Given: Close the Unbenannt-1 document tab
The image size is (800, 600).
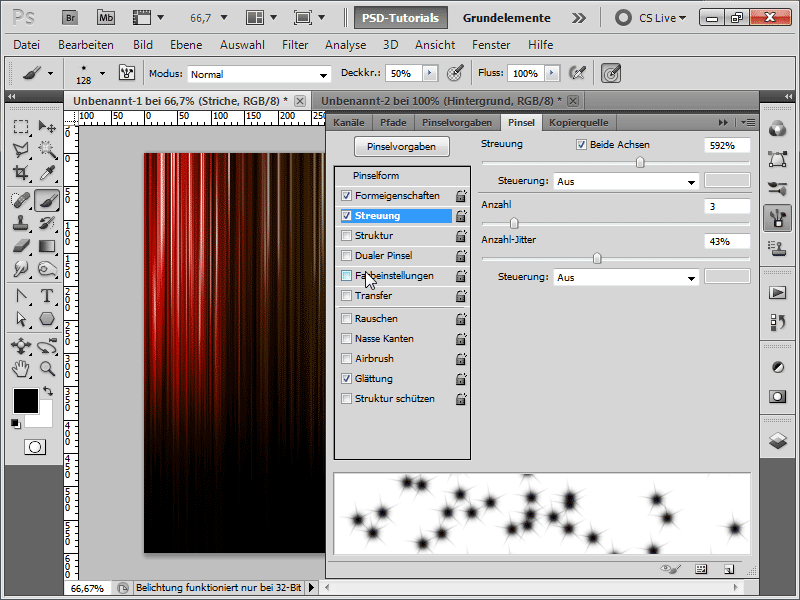Looking at the screenshot, I should pos(300,101).
